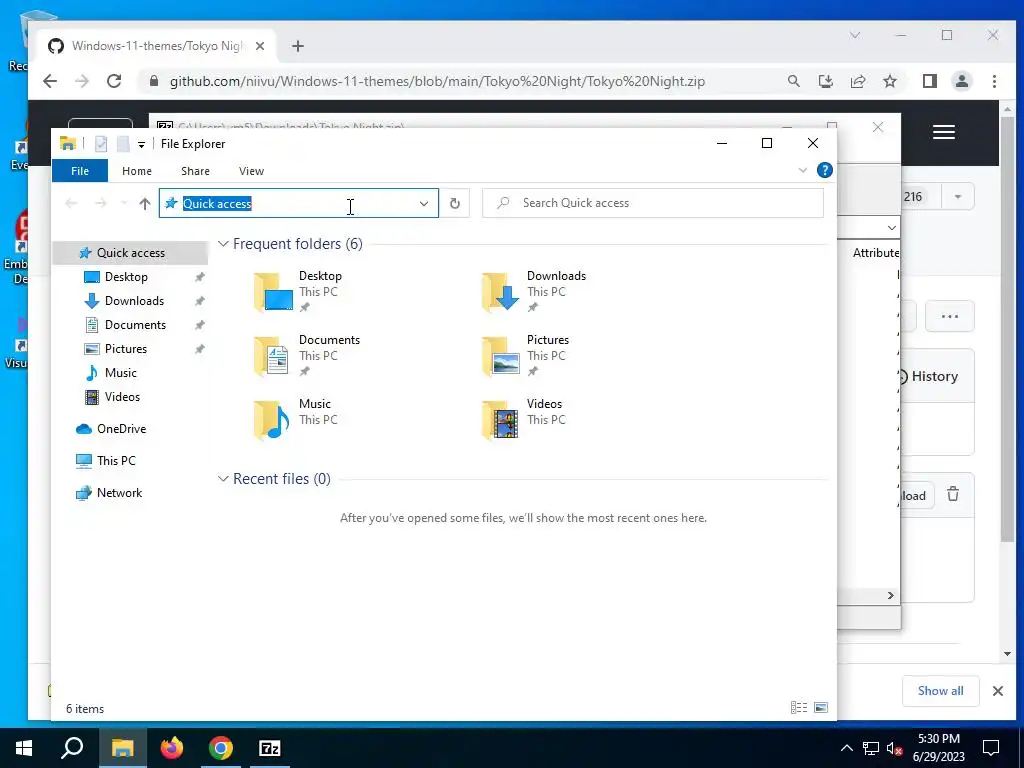Select Videos in the navigation pane

[122, 397]
